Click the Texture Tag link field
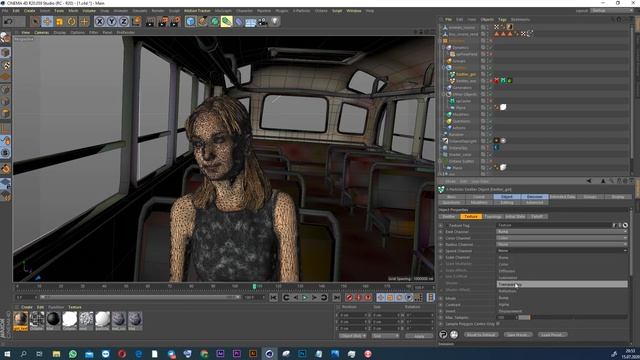 (553, 225)
